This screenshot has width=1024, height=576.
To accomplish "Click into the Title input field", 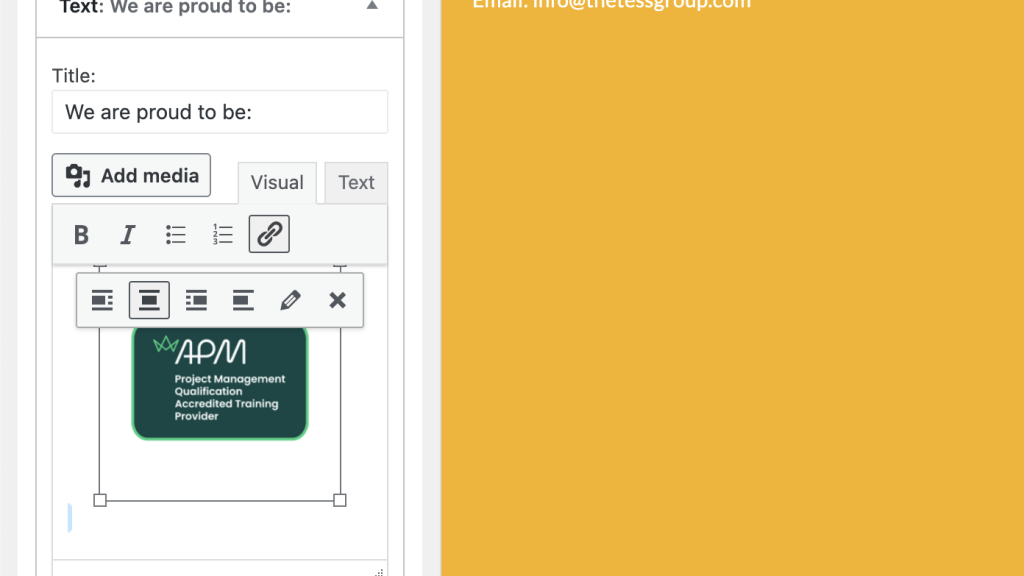I will (220, 112).
